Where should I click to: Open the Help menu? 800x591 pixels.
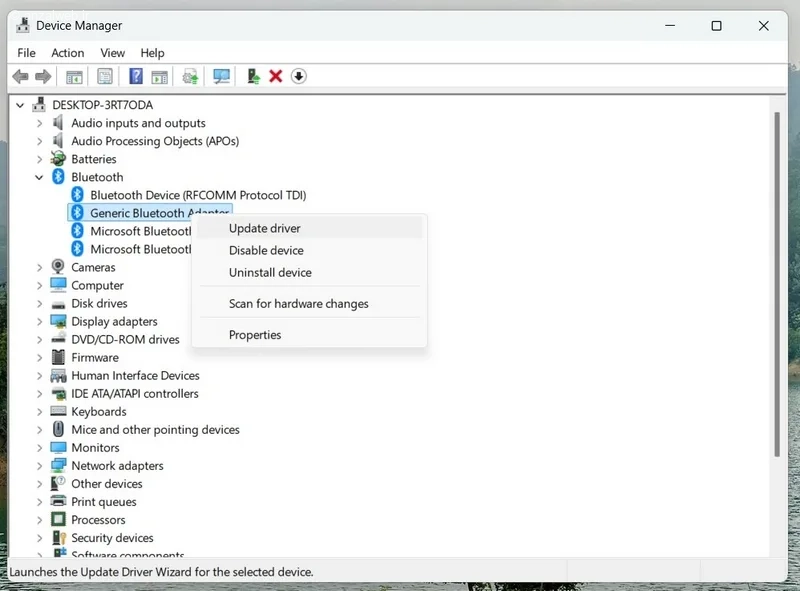click(x=152, y=53)
